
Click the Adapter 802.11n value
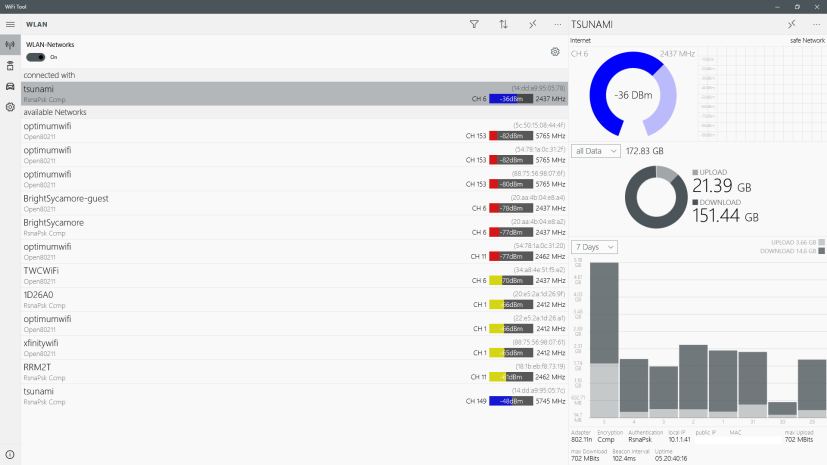(x=582, y=440)
